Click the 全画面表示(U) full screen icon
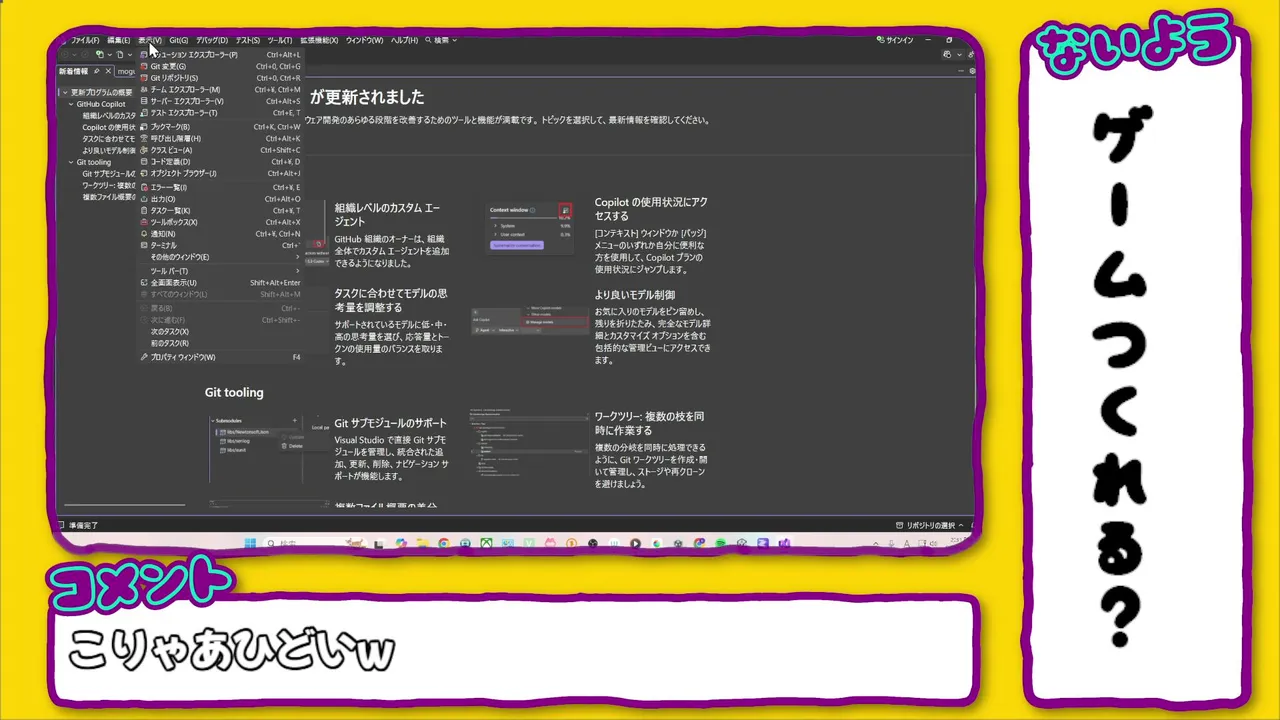1280x720 pixels. (x=144, y=283)
